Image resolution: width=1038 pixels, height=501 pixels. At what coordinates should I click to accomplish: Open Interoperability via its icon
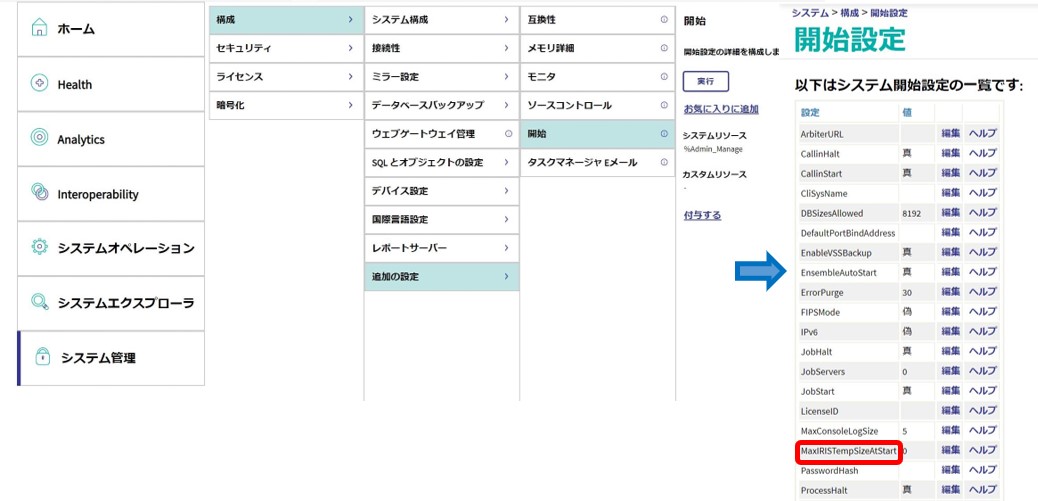(x=40, y=193)
